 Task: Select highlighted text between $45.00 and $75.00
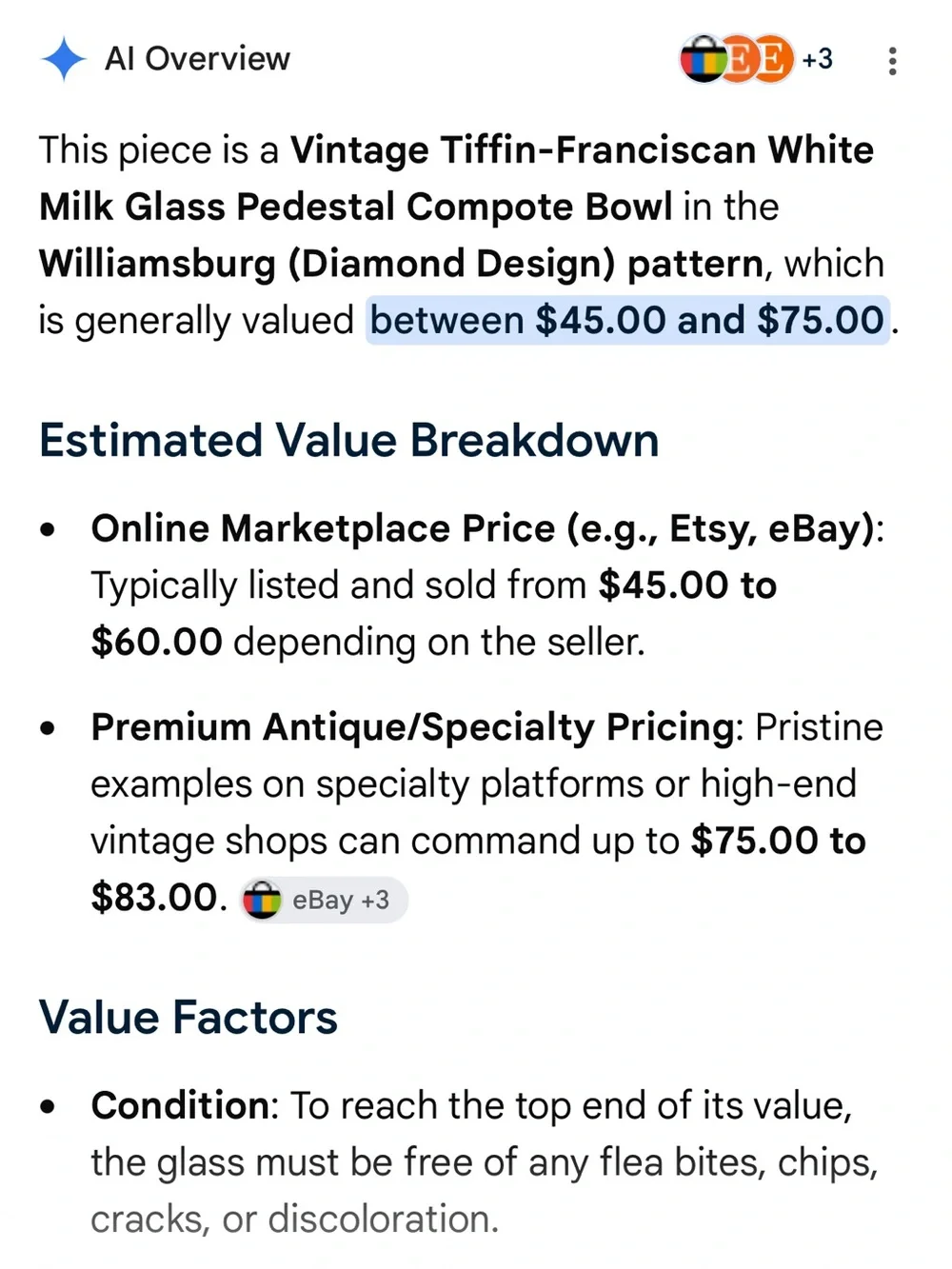pyautogui.click(x=627, y=320)
